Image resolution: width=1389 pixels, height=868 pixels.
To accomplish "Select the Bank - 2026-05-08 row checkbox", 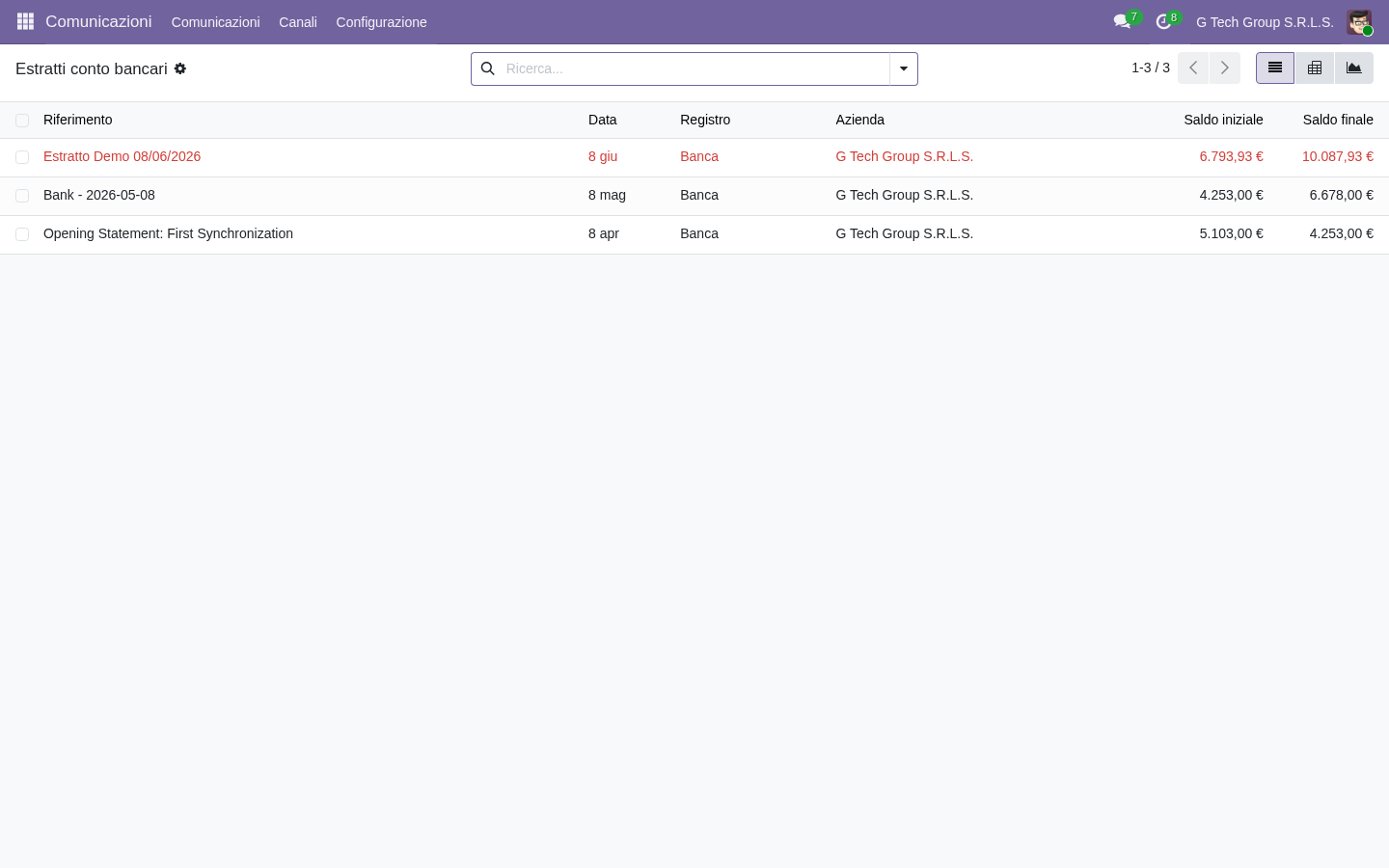I will [x=22, y=196].
